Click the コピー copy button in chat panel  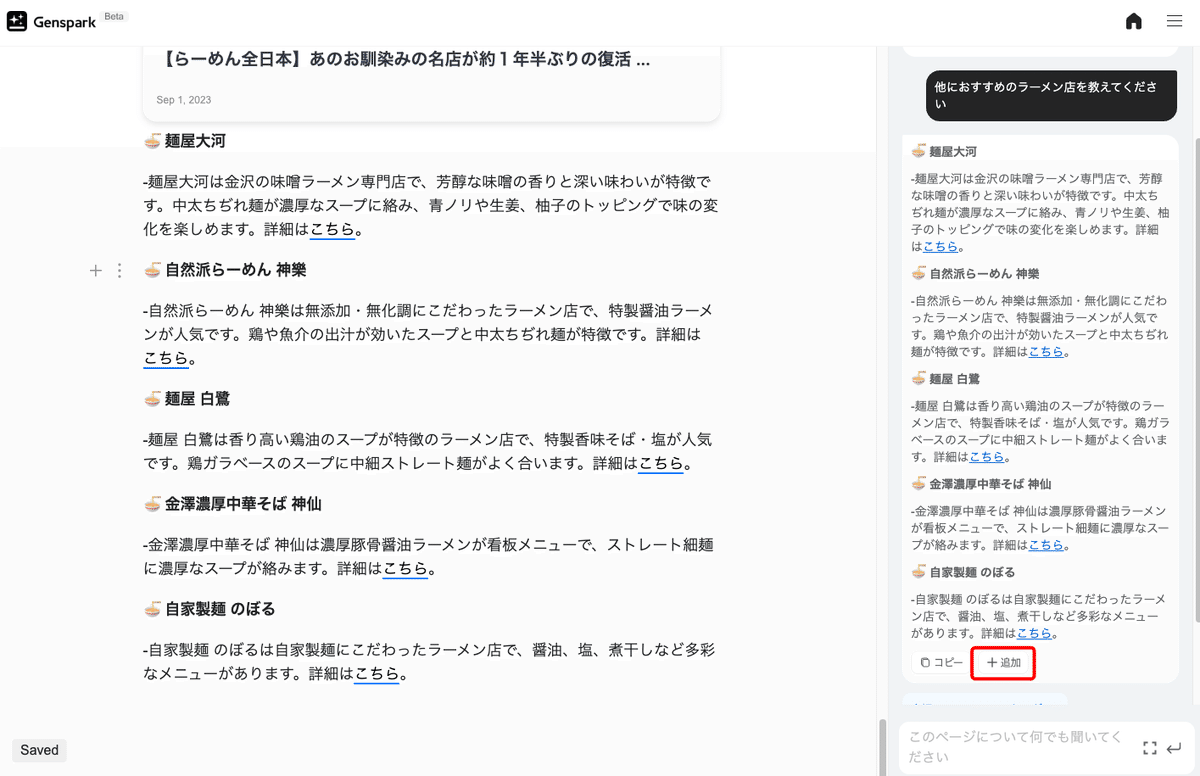coord(941,663)
